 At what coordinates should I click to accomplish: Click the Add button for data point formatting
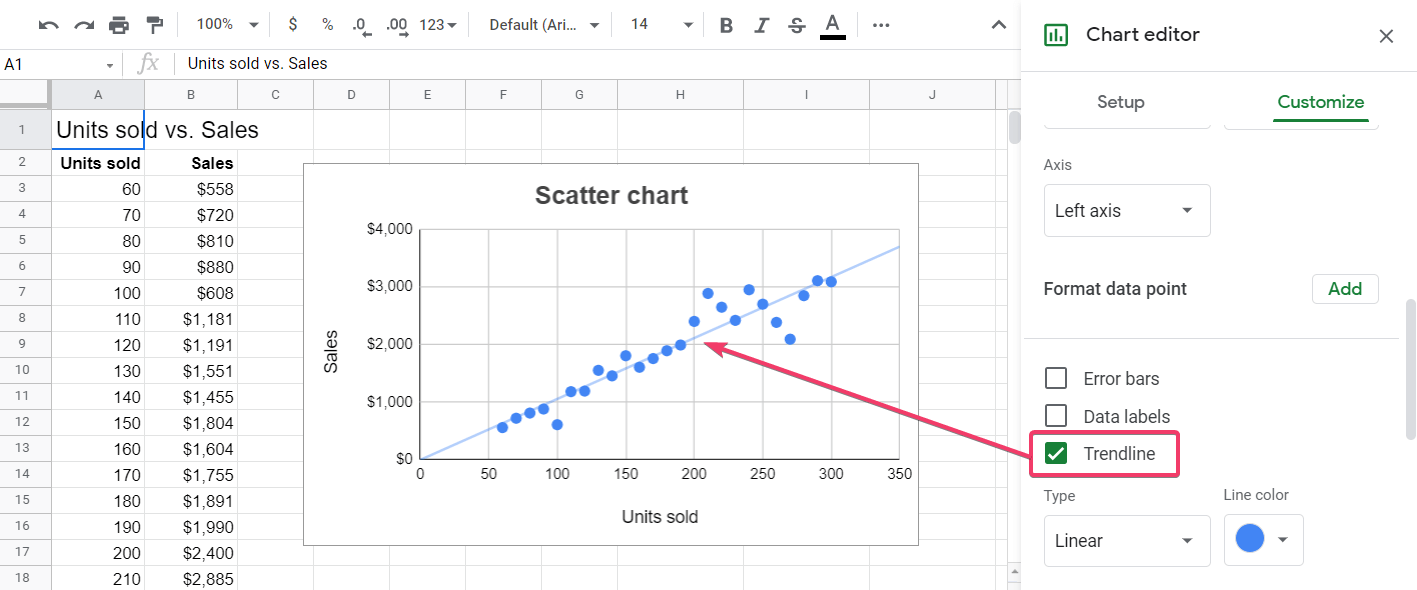coord(1345,288)
